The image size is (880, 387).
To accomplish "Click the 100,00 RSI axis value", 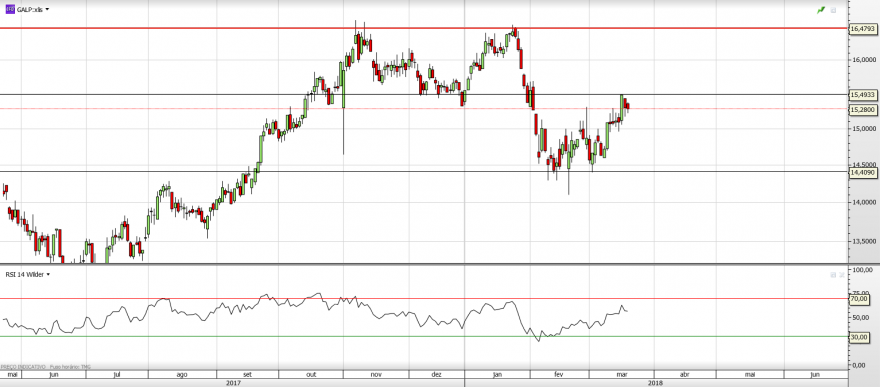I will point(863,270).
